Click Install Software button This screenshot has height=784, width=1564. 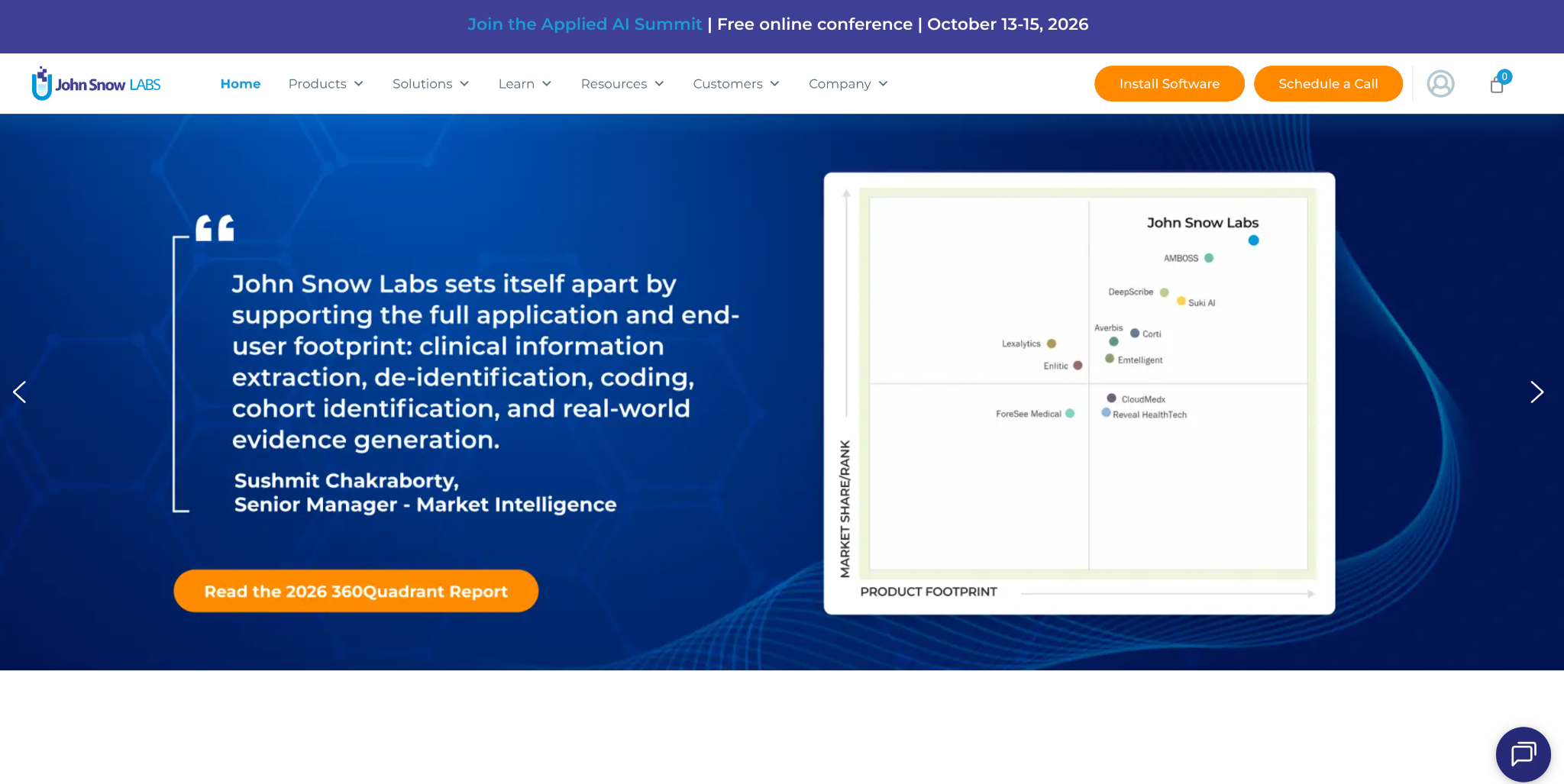click(x=1169, y=83)
